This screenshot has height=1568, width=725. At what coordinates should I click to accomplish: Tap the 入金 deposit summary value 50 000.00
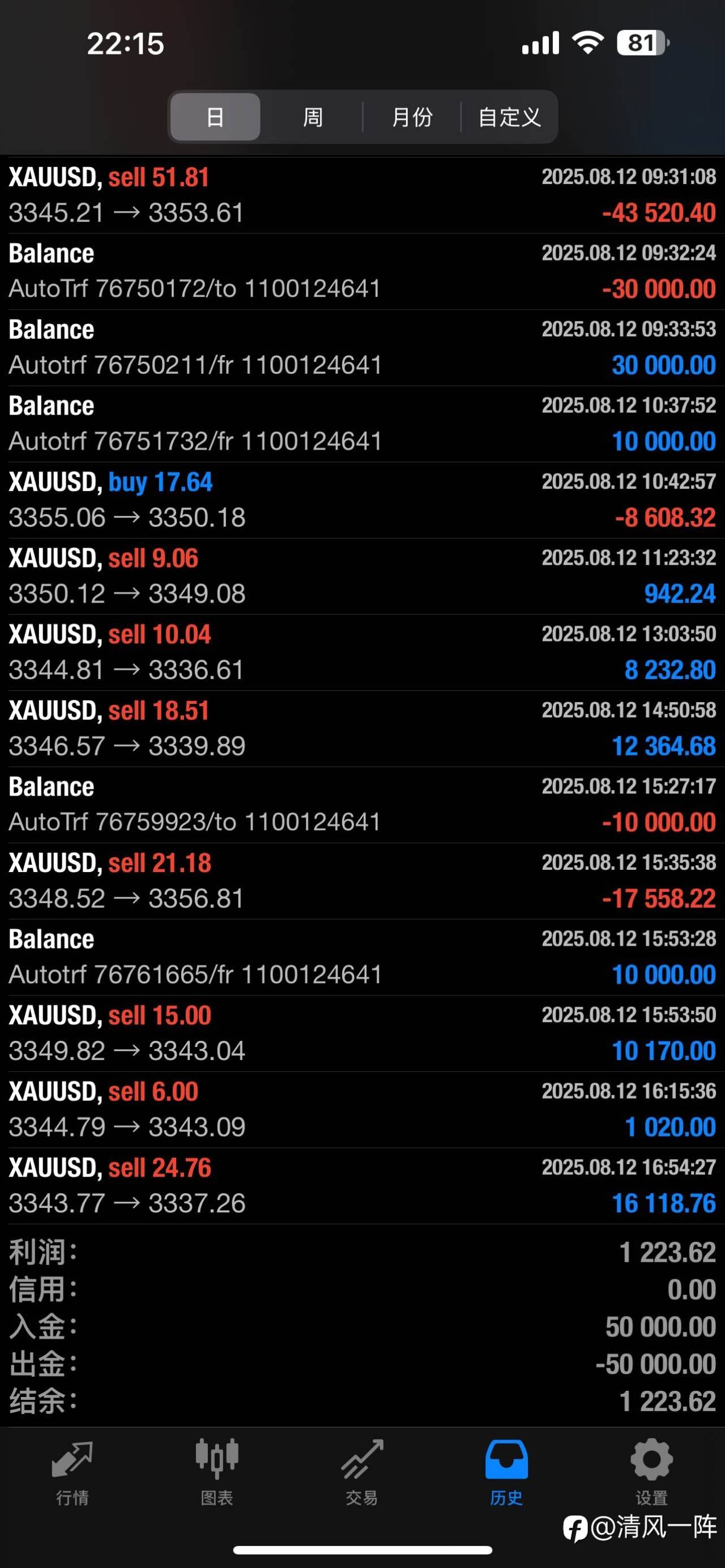pyautogui.click(x=660, y=1327)
